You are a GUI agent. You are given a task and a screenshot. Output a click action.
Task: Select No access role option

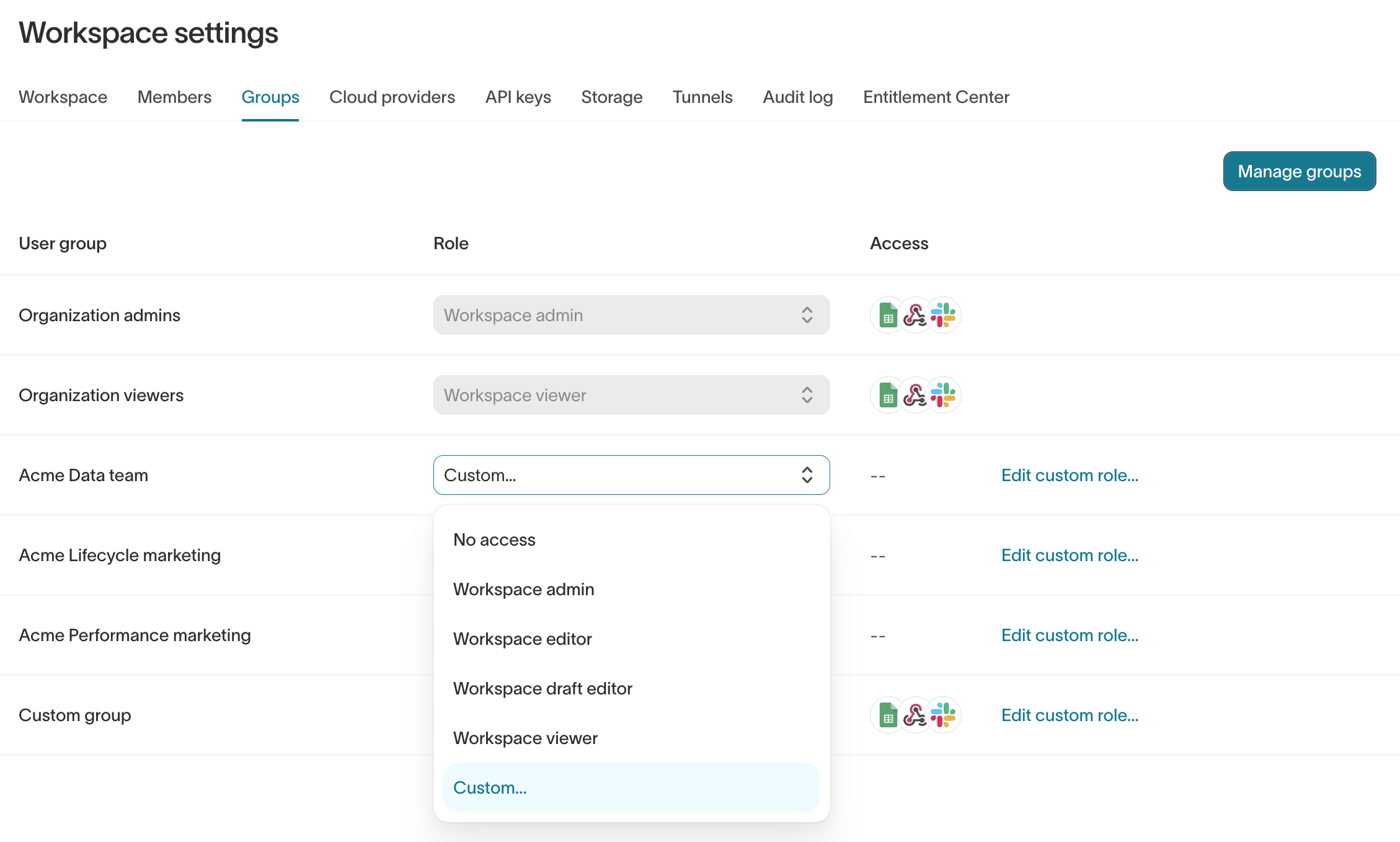(631, 539)
